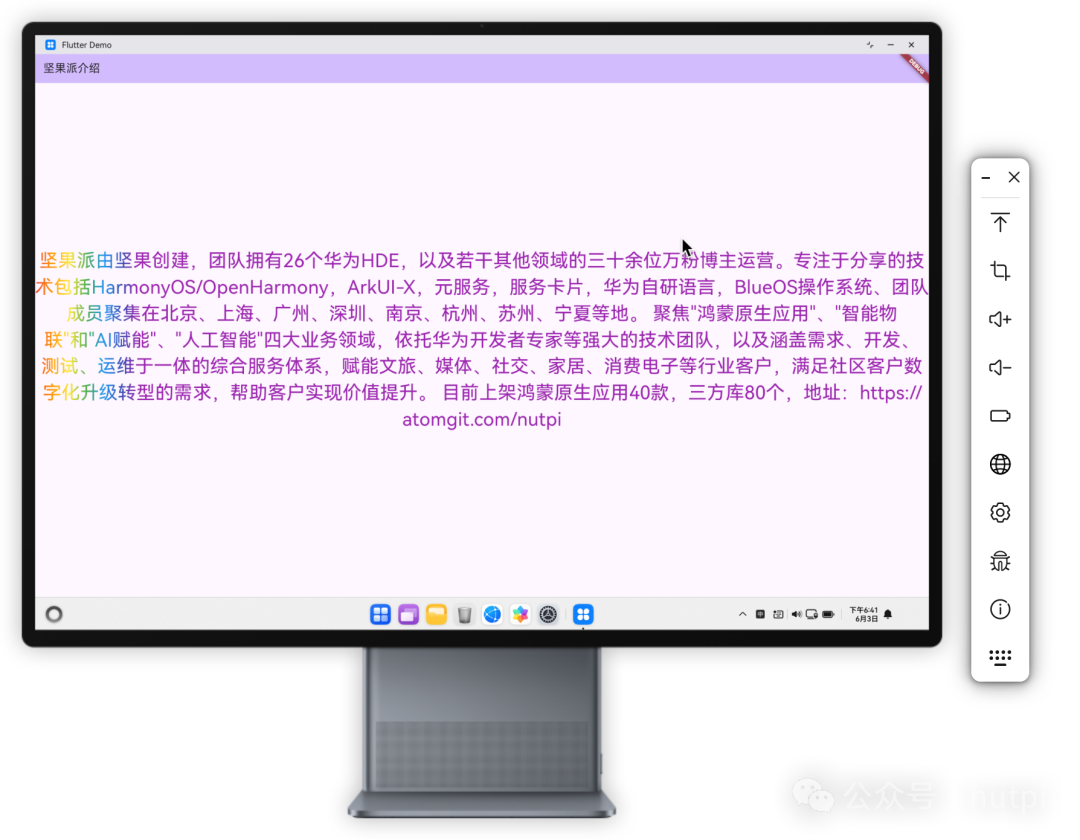
Task: Minimize the emulator toolbar panel
Action: click(x=986, y=178)
